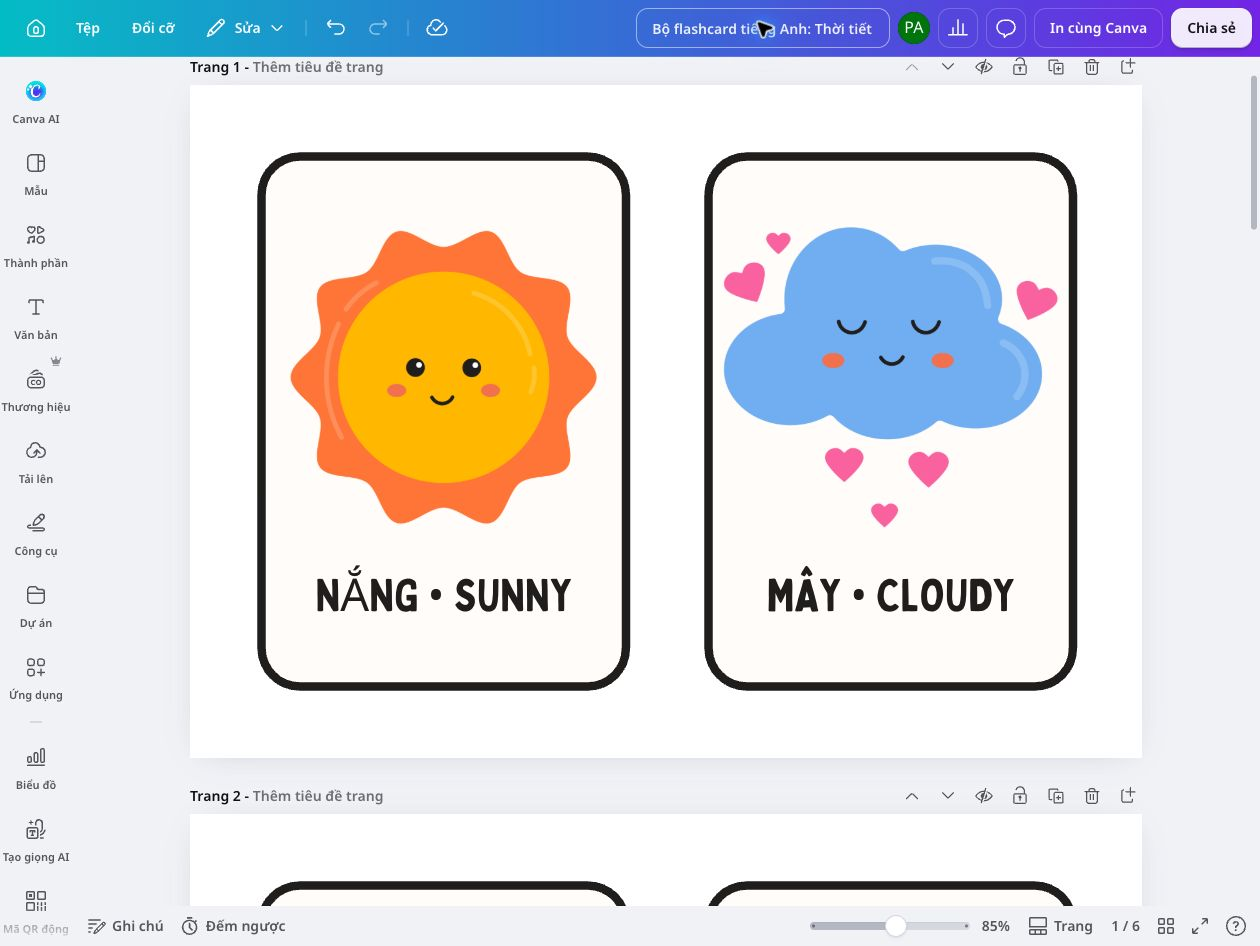Viewport: 1260px width, 946px height.
Task: Open Mã QR động app
Action: tap(36, 910)
